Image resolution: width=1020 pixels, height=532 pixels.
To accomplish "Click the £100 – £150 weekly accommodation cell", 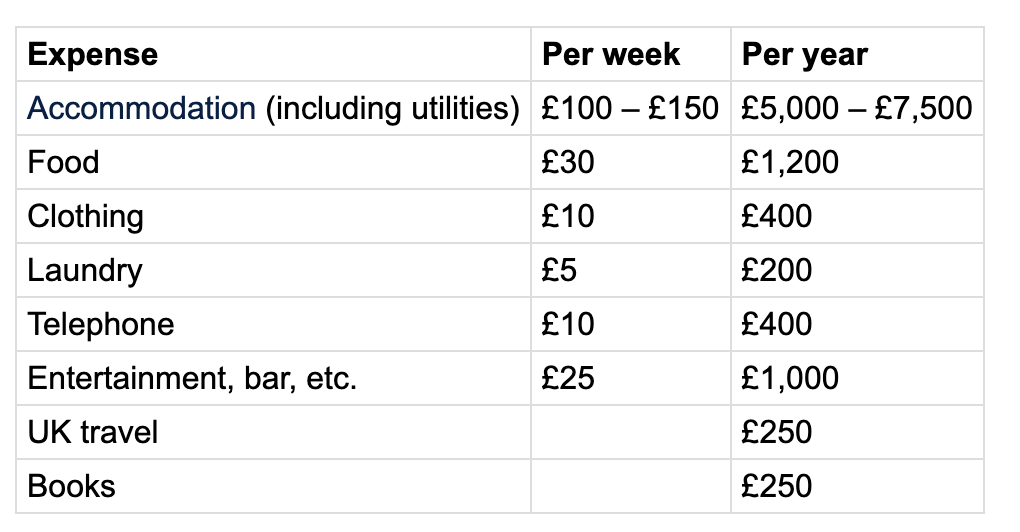I will pyautogui.click(x=630, y=108).
